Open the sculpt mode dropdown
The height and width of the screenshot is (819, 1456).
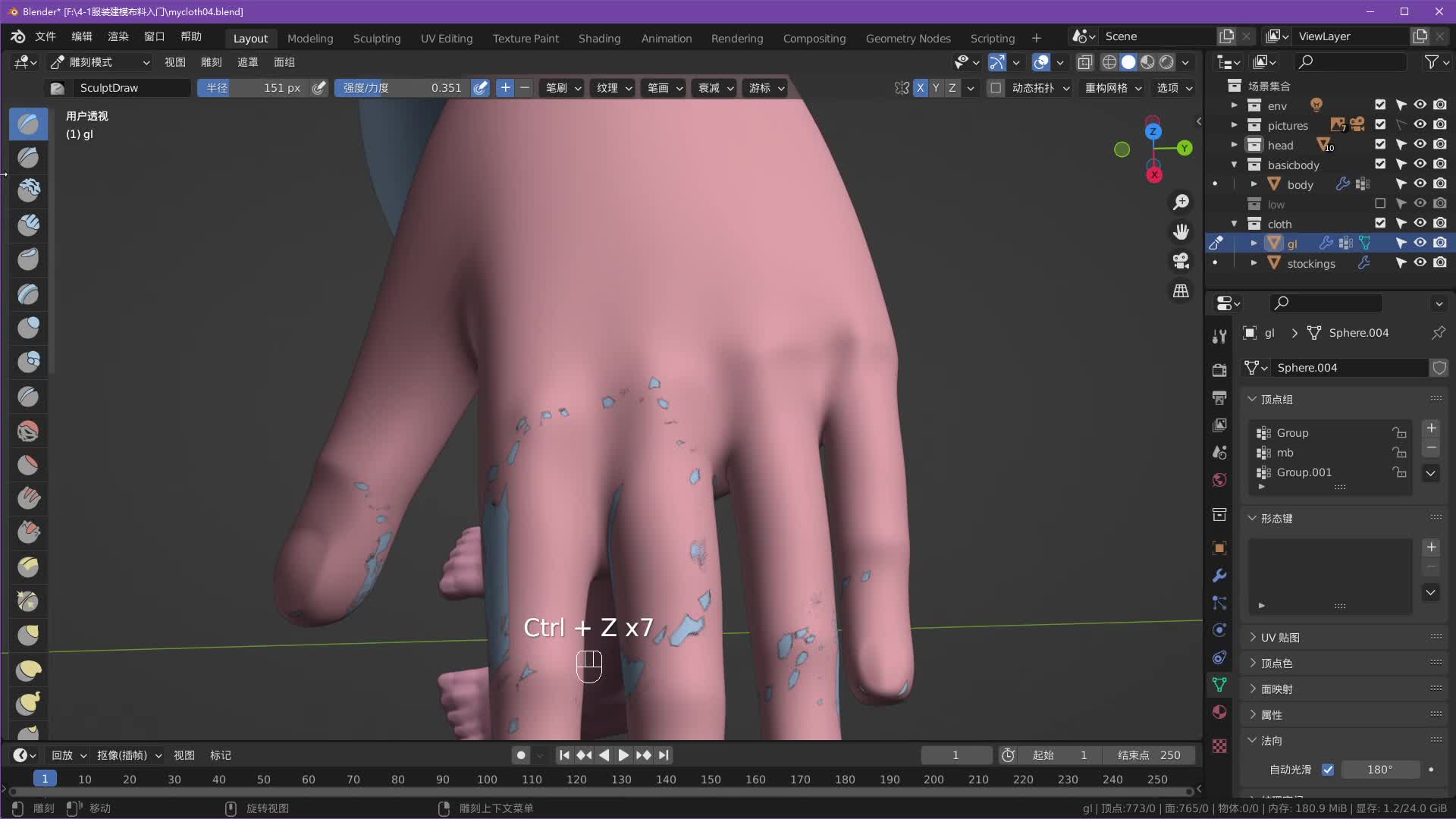pyautogui.click(x=99, y=62)
